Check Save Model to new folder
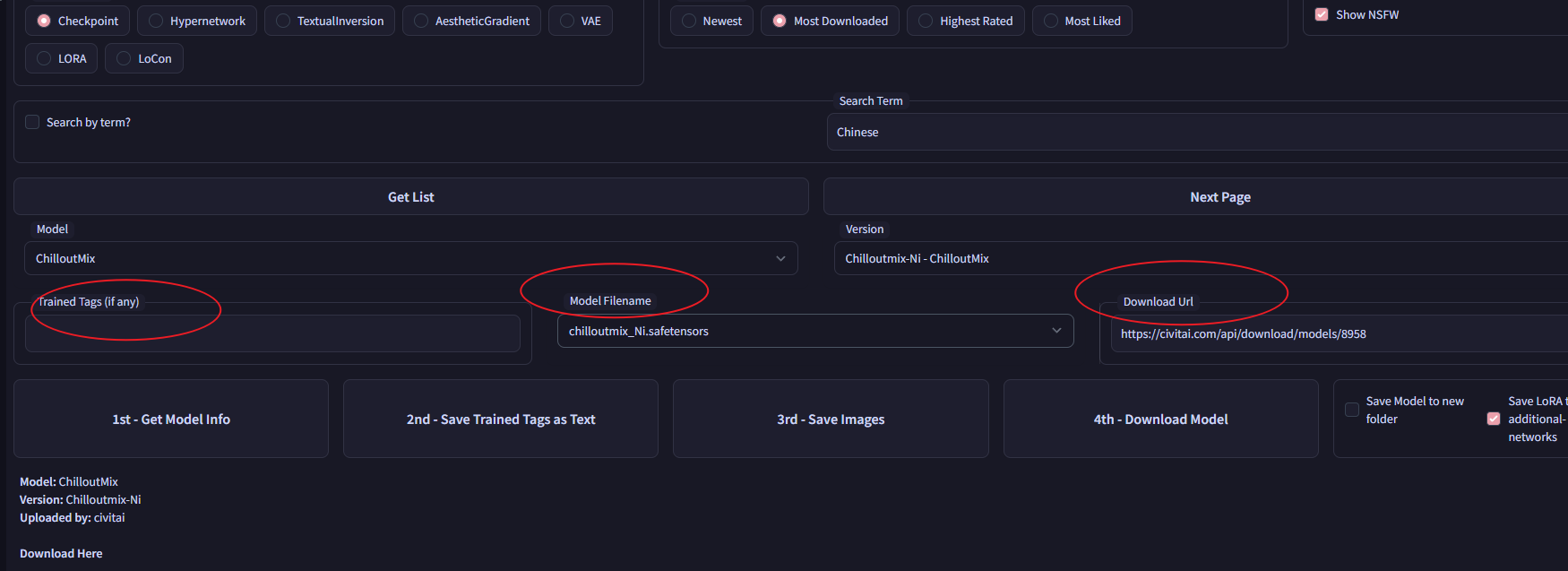Image resolution: width=1568 pixels, height=571 pixels. [x=1352, y=410]
